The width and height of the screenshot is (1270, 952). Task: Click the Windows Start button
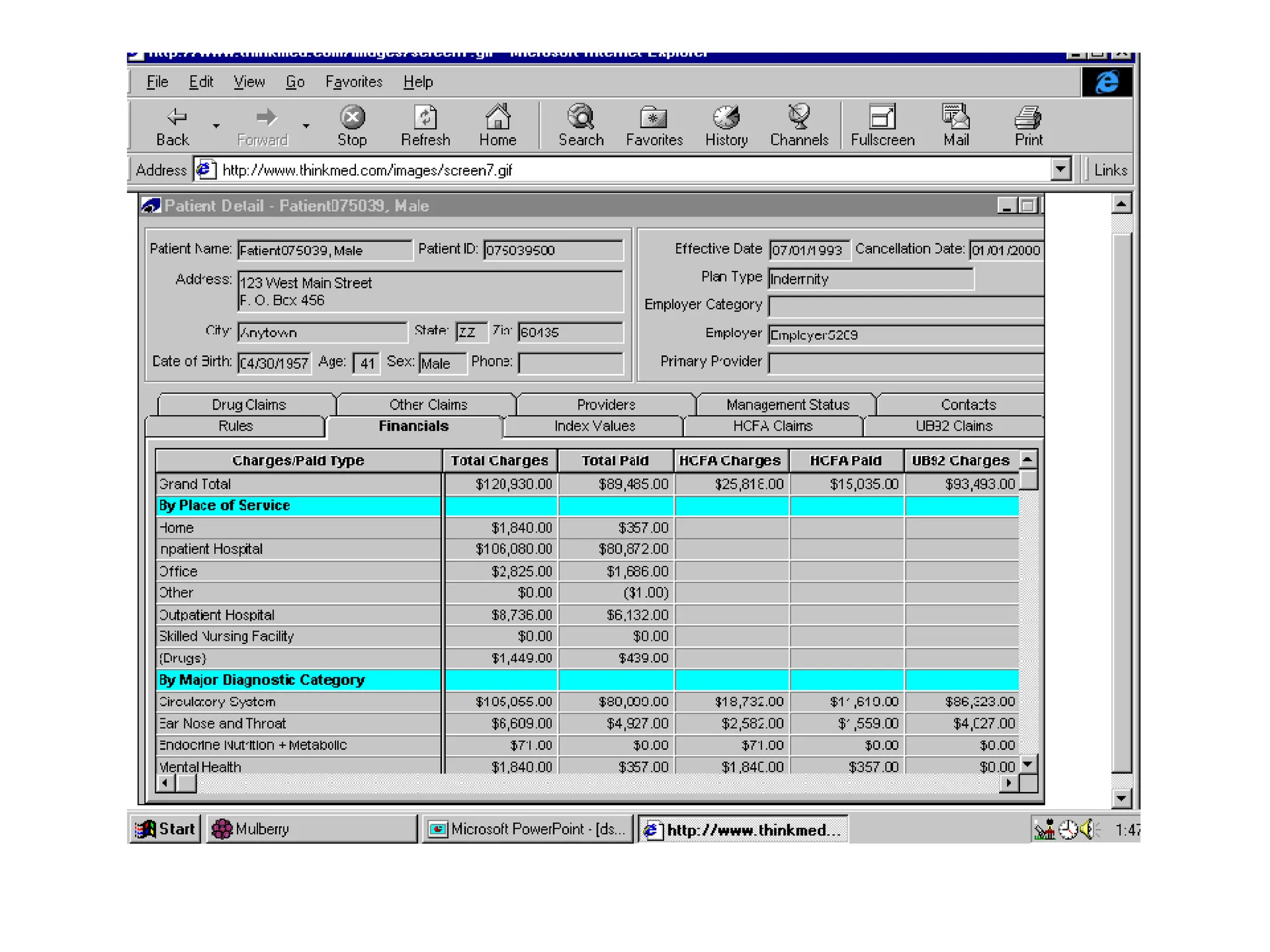click(x=165, y=829)
